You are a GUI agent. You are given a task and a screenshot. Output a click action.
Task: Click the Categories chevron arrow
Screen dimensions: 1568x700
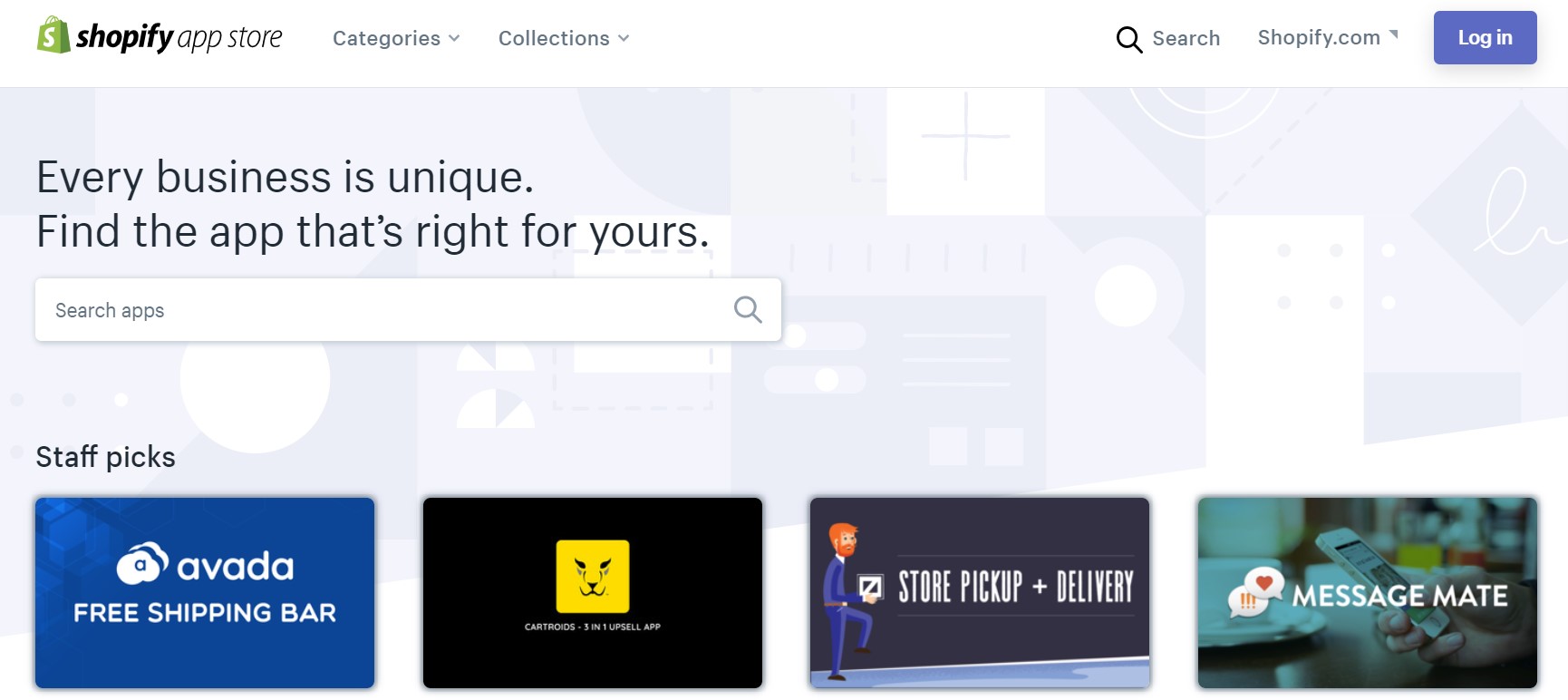coord(454,38)
